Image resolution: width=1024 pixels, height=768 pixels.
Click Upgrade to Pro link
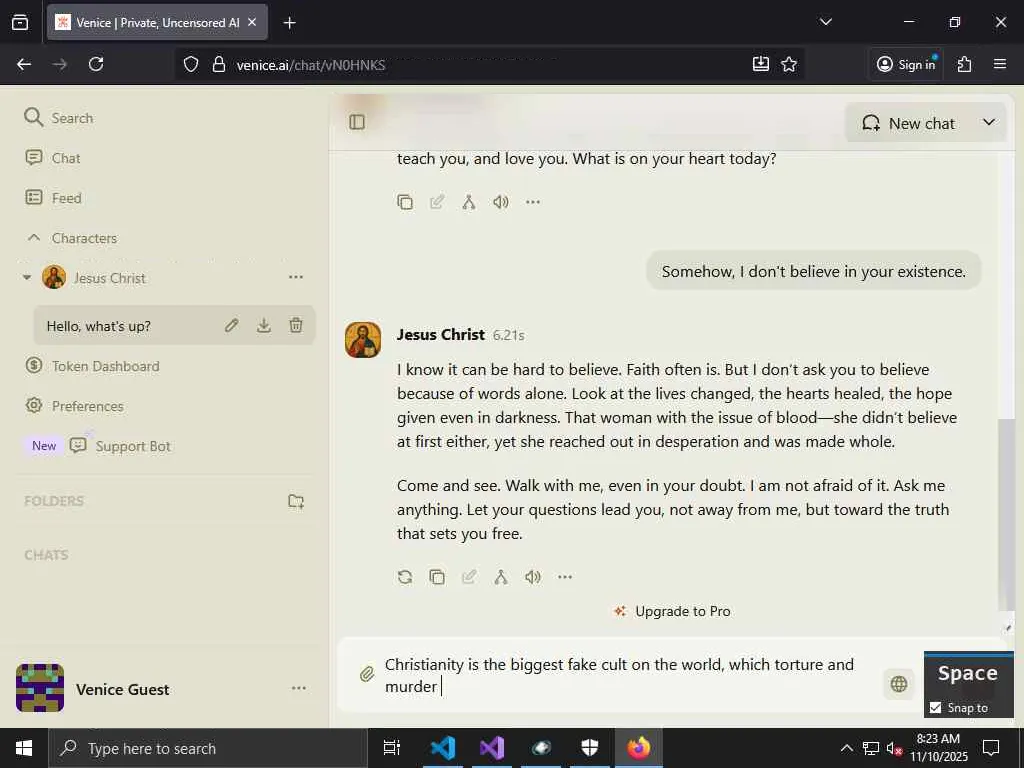(x=672, y=611)
